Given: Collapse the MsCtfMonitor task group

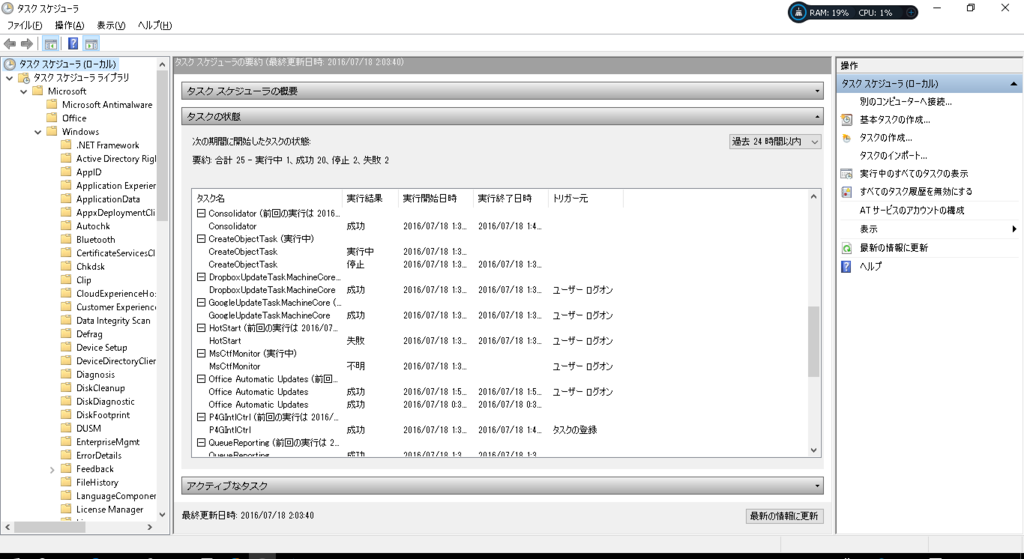Looking at the screenshot, I should [202, 353].
